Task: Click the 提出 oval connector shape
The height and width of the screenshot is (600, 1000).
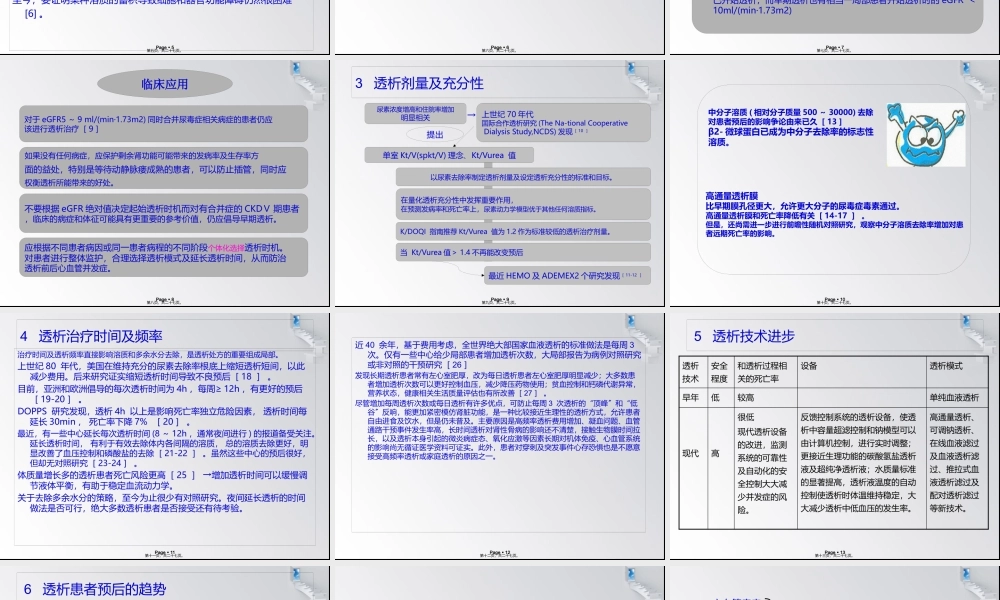Action: 435,134
